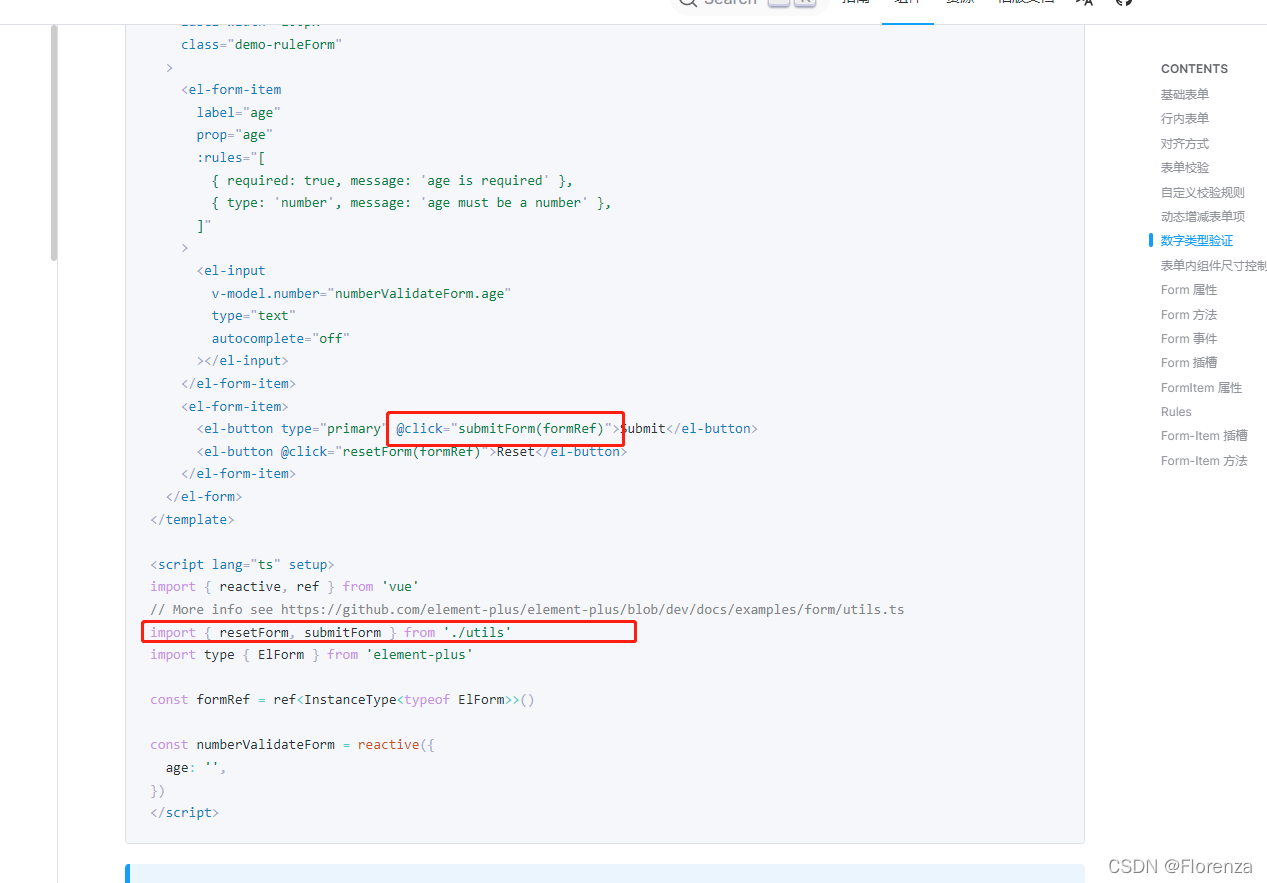The height and width of the screenshot is (883, 1267).
Task: Click the github utils.ts URL comment
Action: point(527,609)
